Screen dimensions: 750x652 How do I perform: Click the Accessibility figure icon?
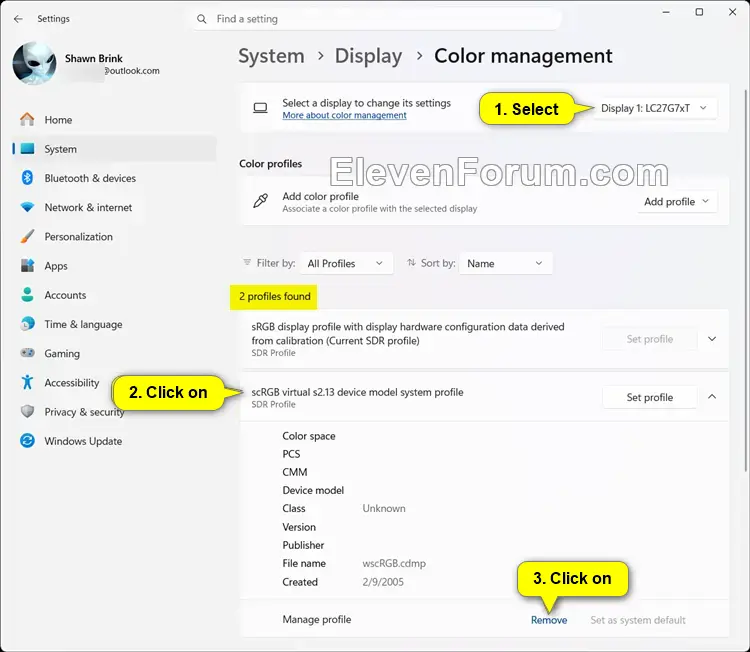27,382
